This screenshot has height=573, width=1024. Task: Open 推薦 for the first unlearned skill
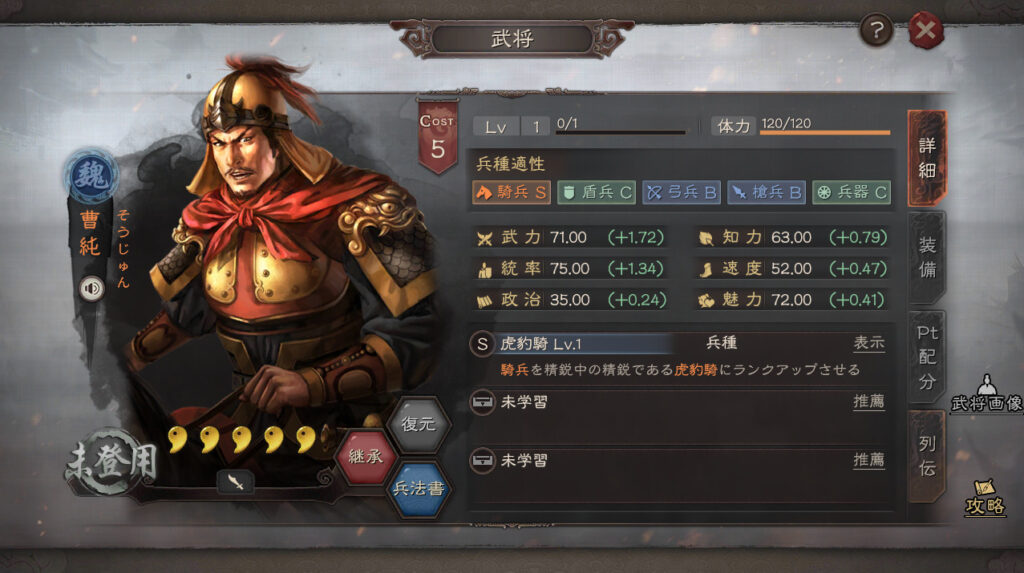point(869,401)
